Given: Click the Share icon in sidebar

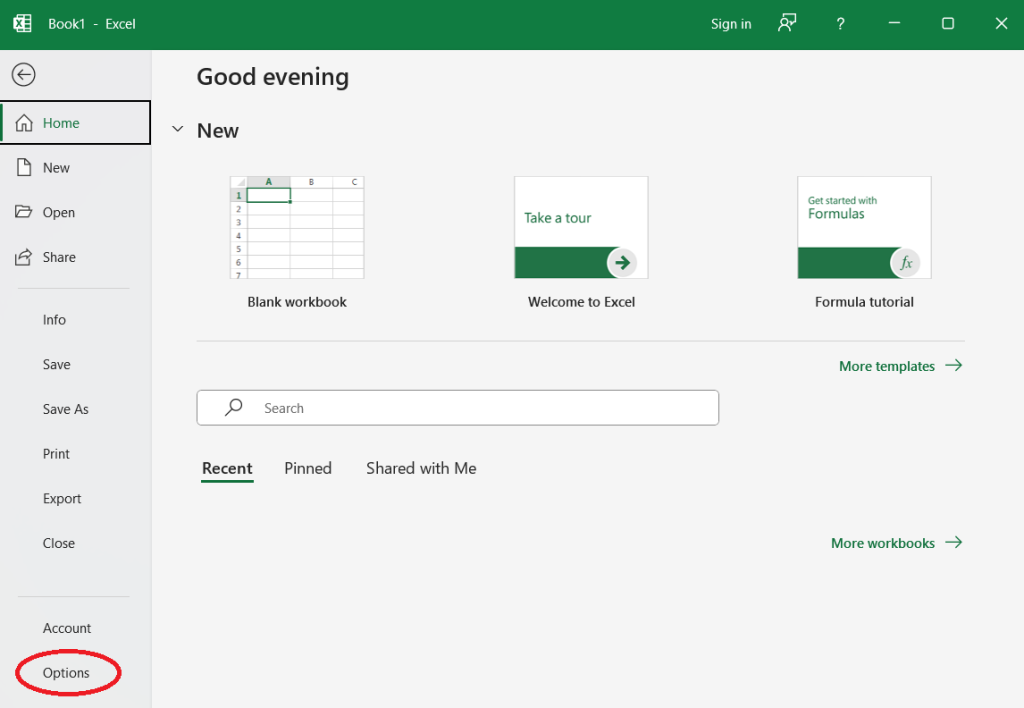Looking at the screenshot, I should coord(24,257).
